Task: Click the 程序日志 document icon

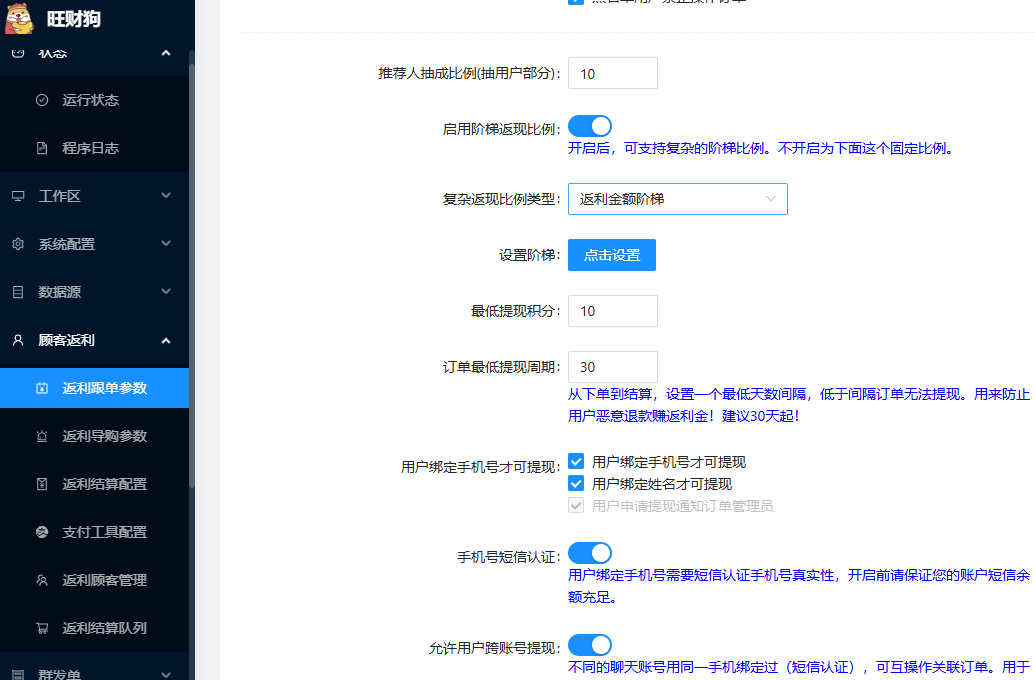Action: click(x=42, y=148)
